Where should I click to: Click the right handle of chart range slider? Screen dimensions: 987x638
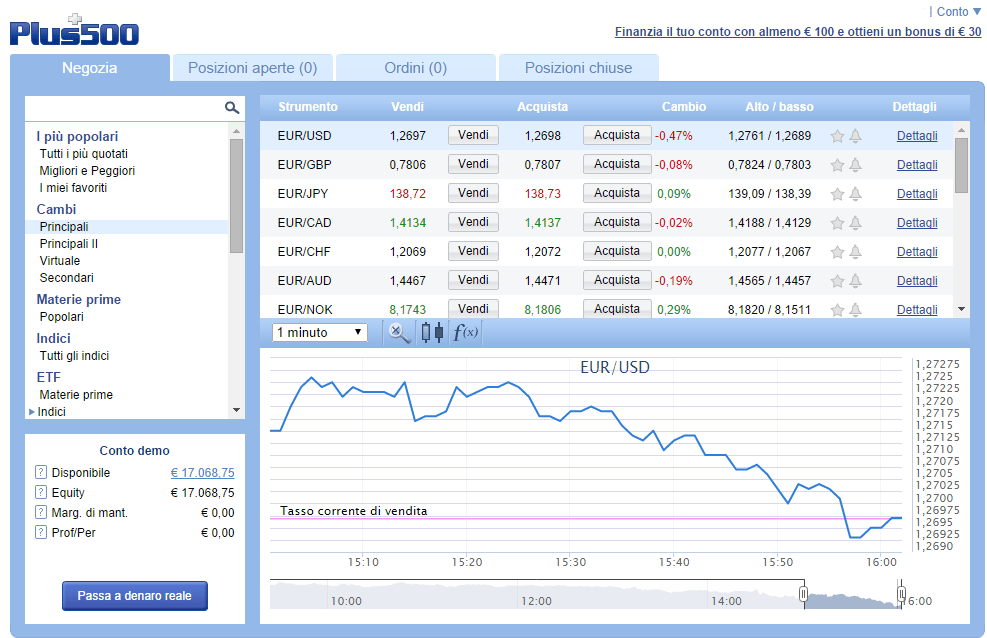(901, 593)
